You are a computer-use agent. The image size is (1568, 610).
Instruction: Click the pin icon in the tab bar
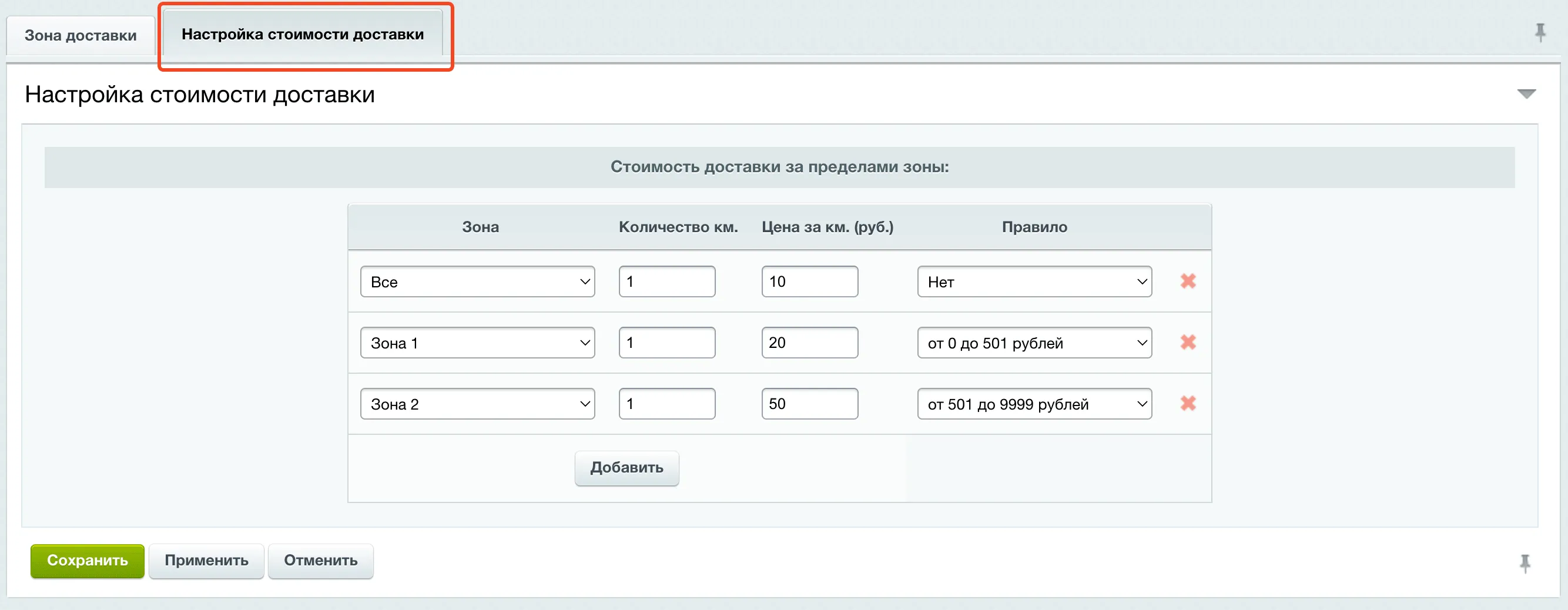click(1540, 32)
